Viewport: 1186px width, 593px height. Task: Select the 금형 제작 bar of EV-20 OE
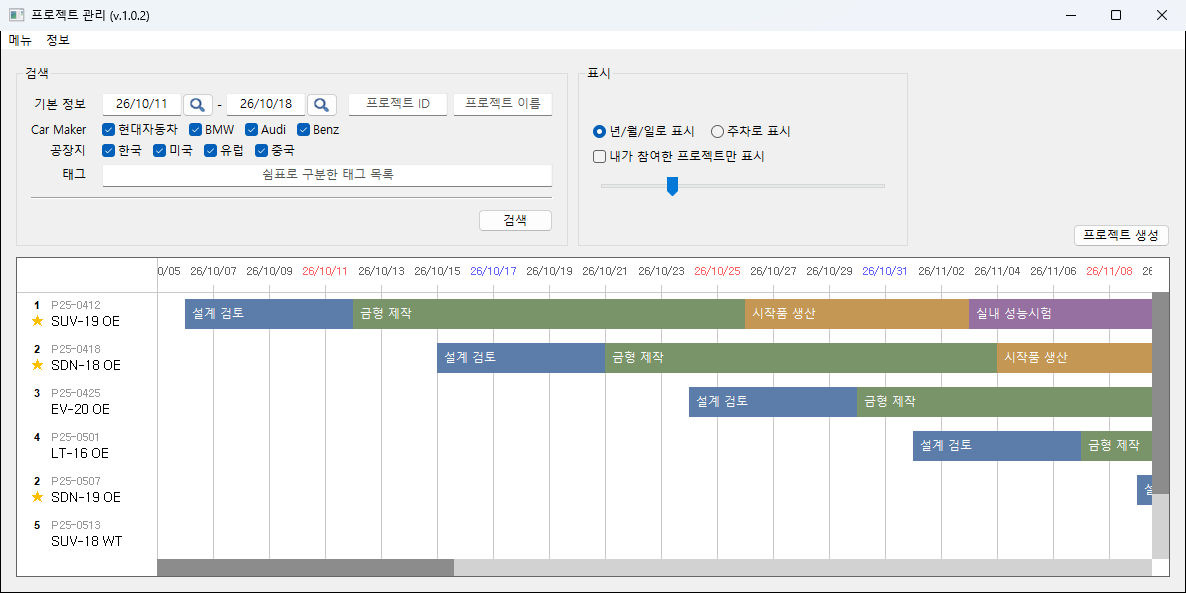1004,402
